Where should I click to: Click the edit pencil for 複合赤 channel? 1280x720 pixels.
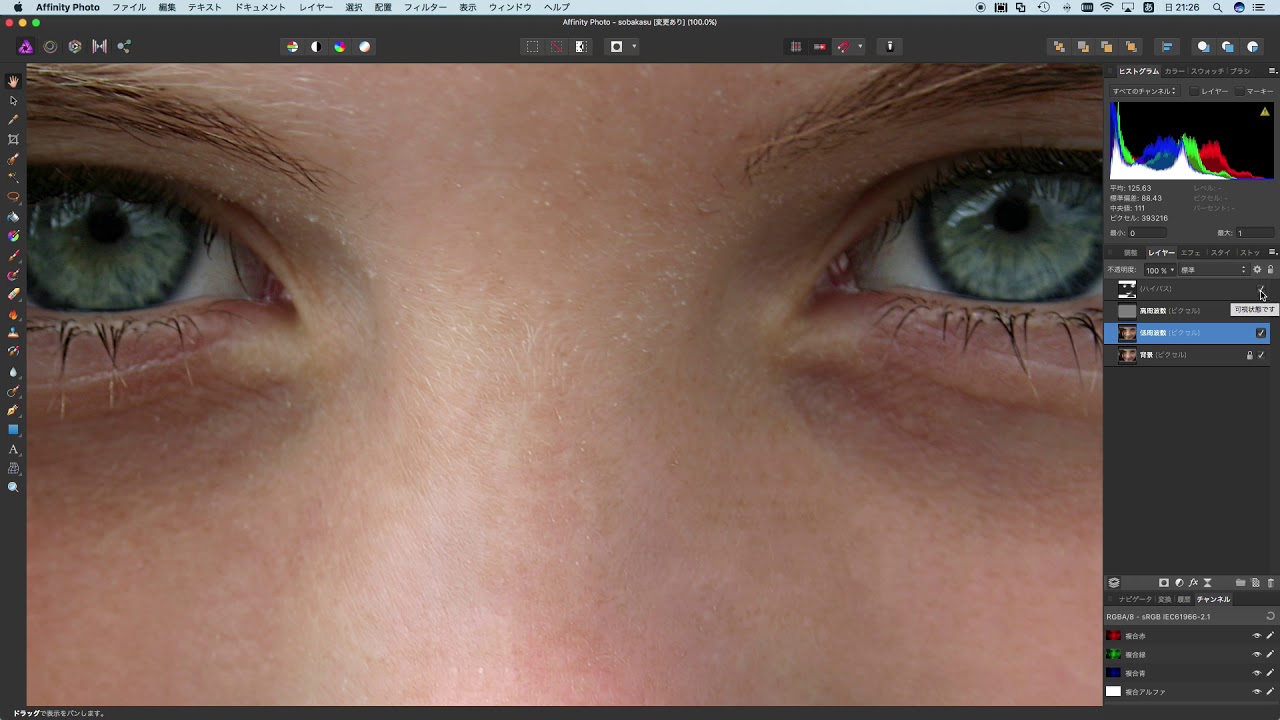pos(1270,636)
